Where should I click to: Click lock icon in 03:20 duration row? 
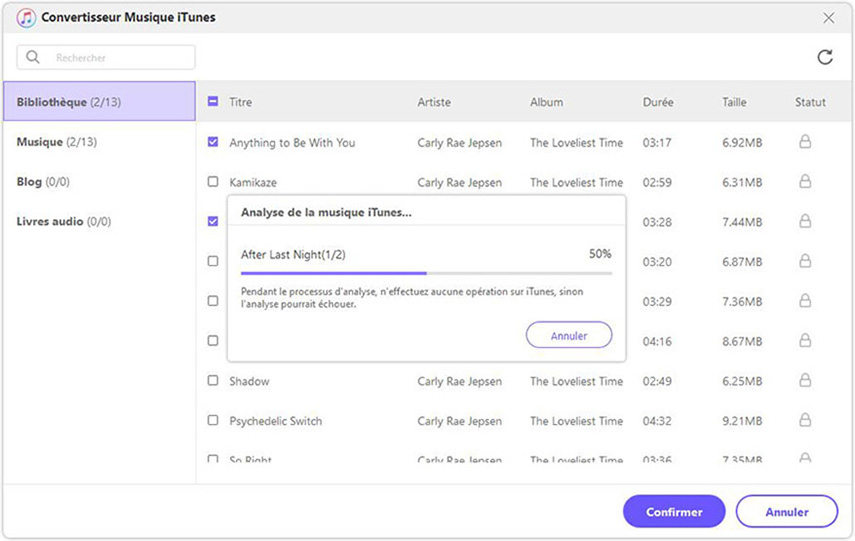click(x=805, y=261)
